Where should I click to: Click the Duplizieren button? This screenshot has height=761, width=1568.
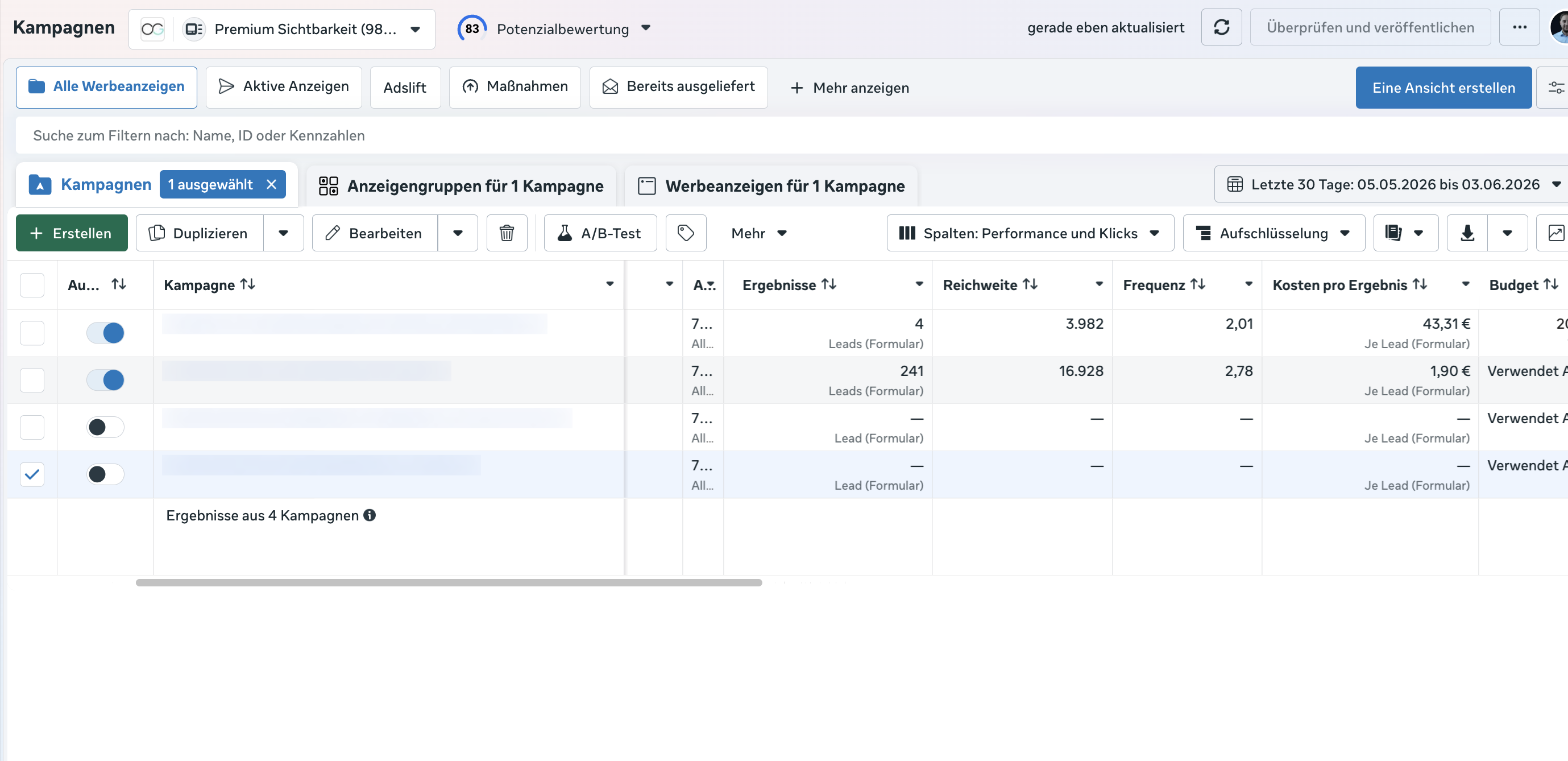coord(200,233)
